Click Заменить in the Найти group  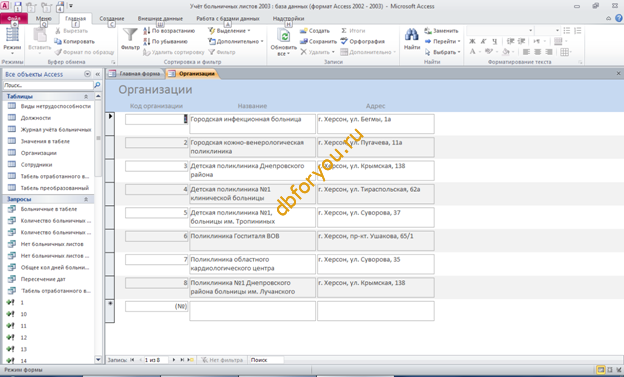point(441,31)
